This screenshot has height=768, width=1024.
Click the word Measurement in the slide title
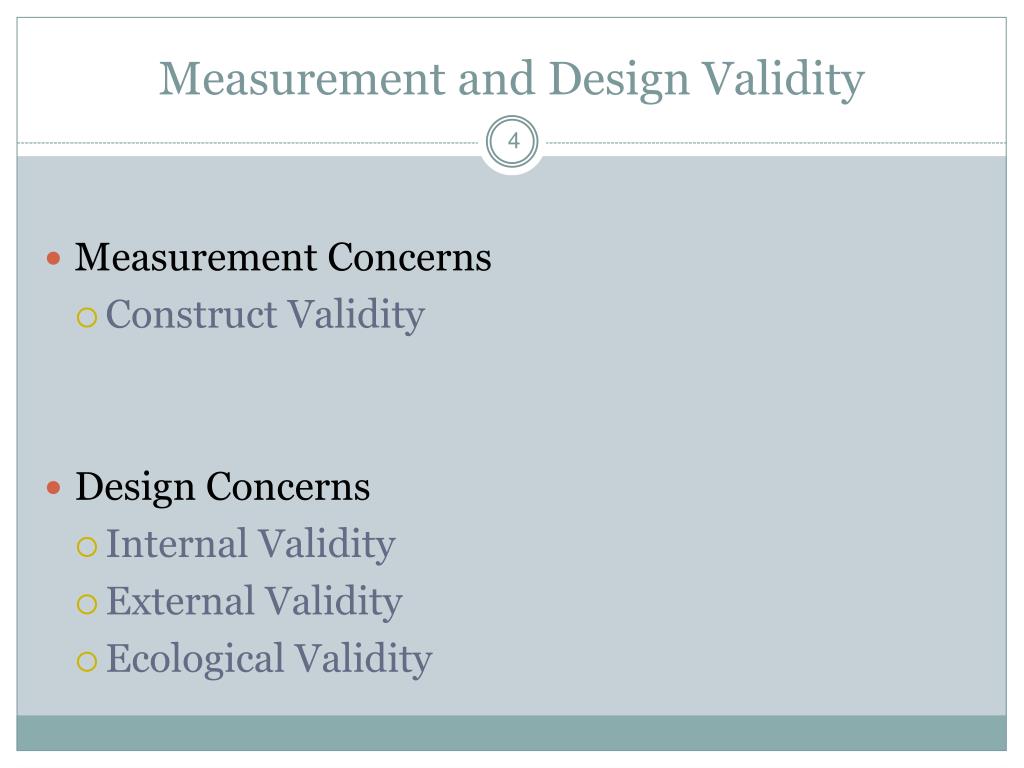pyautogui.click(x=302, y=78)
